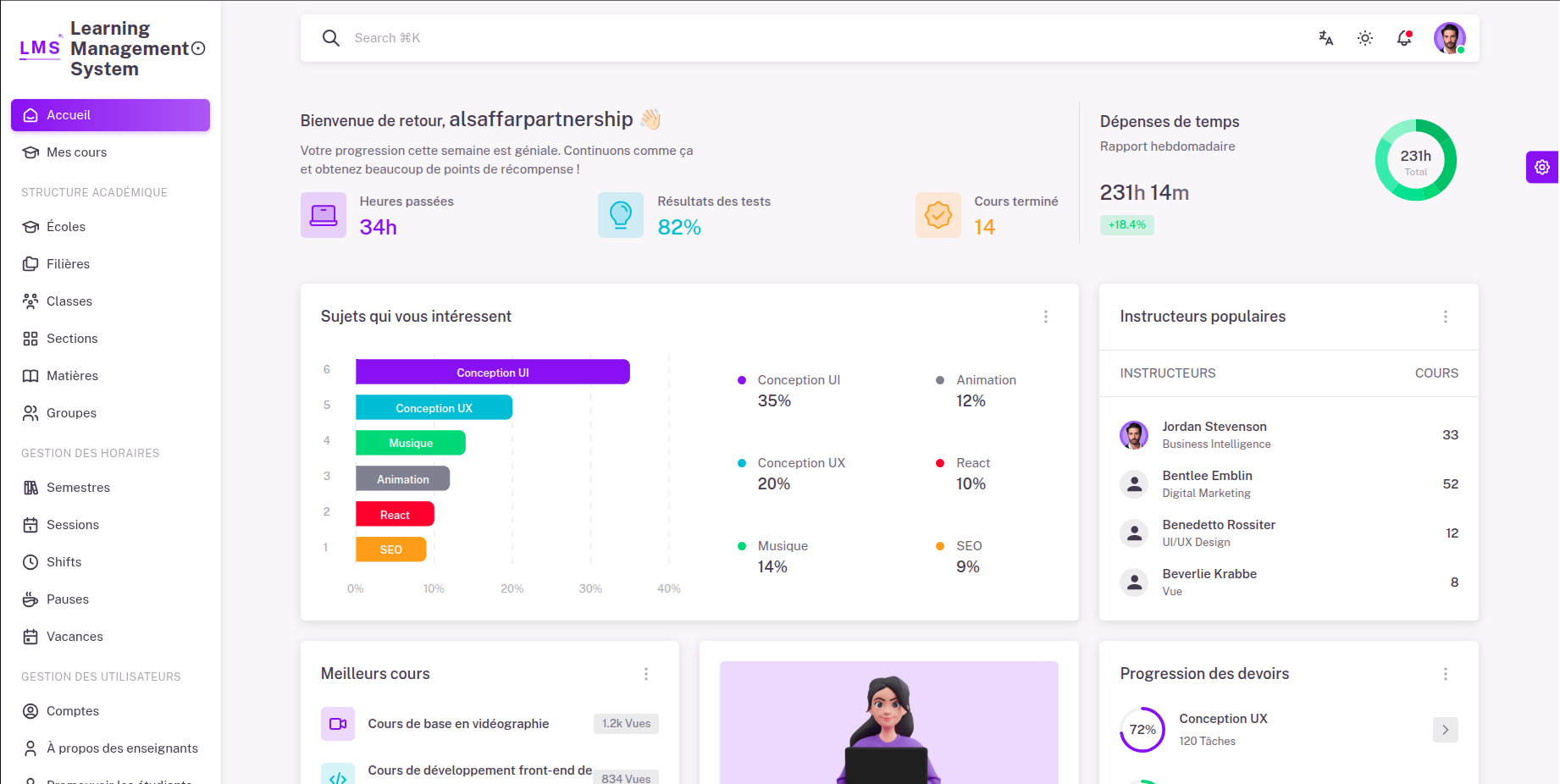Open the Pauses page
Screen dimensions: 1560x784
click(68, 599)
